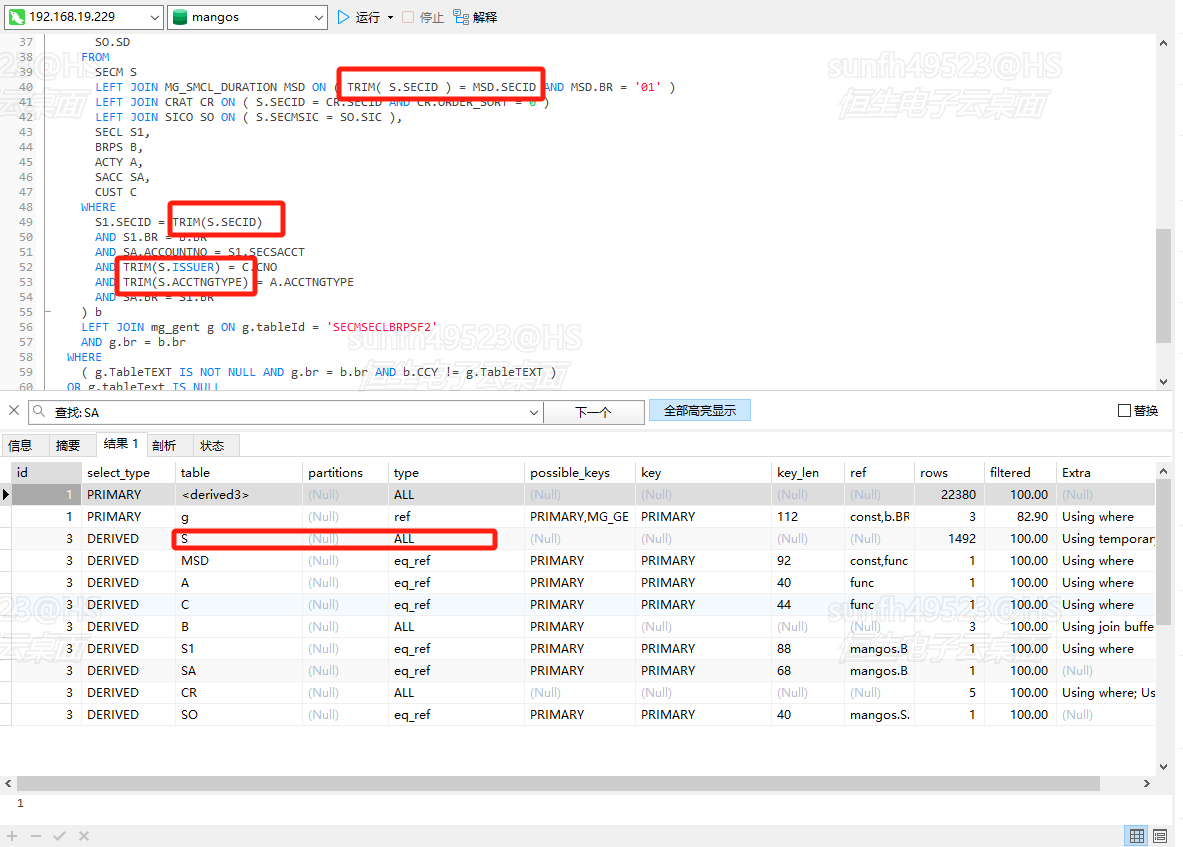1183x847 pixels.
Task: Click the PRIMARY,MG_GE possible_keys cell
Action: (579, 517)
